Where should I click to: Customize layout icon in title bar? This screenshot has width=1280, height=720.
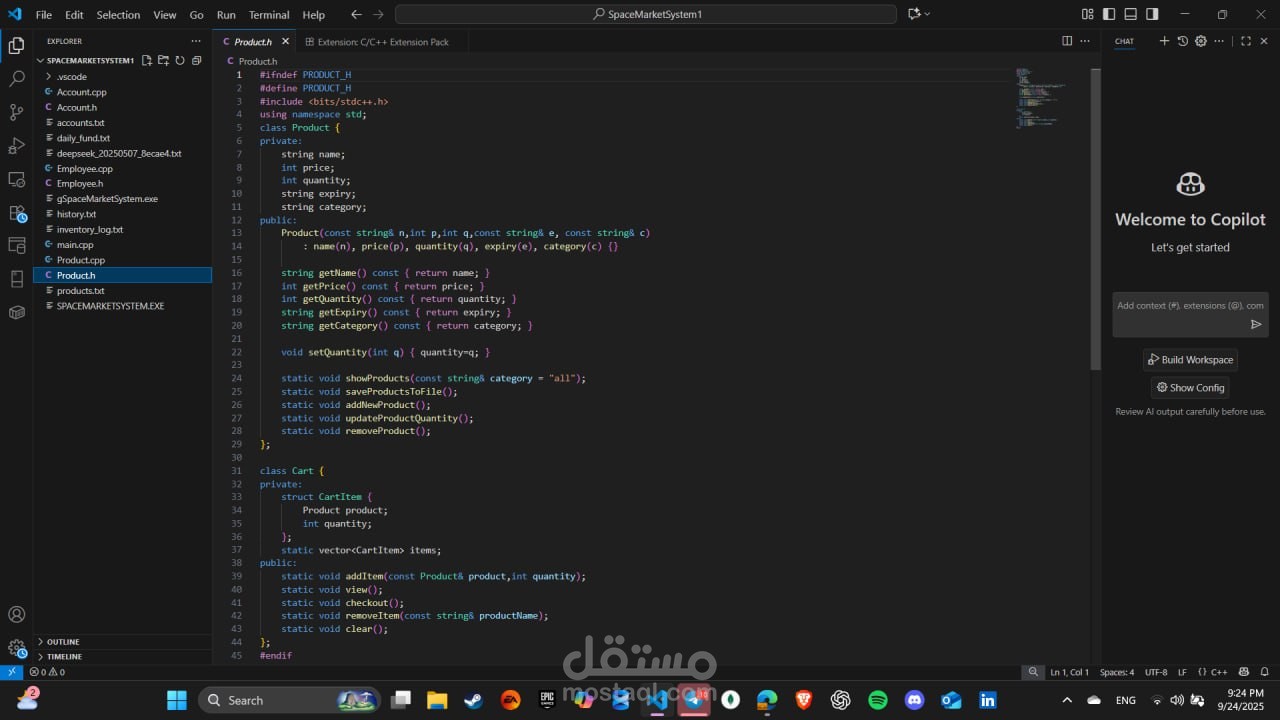click(x=1088, y=14)
